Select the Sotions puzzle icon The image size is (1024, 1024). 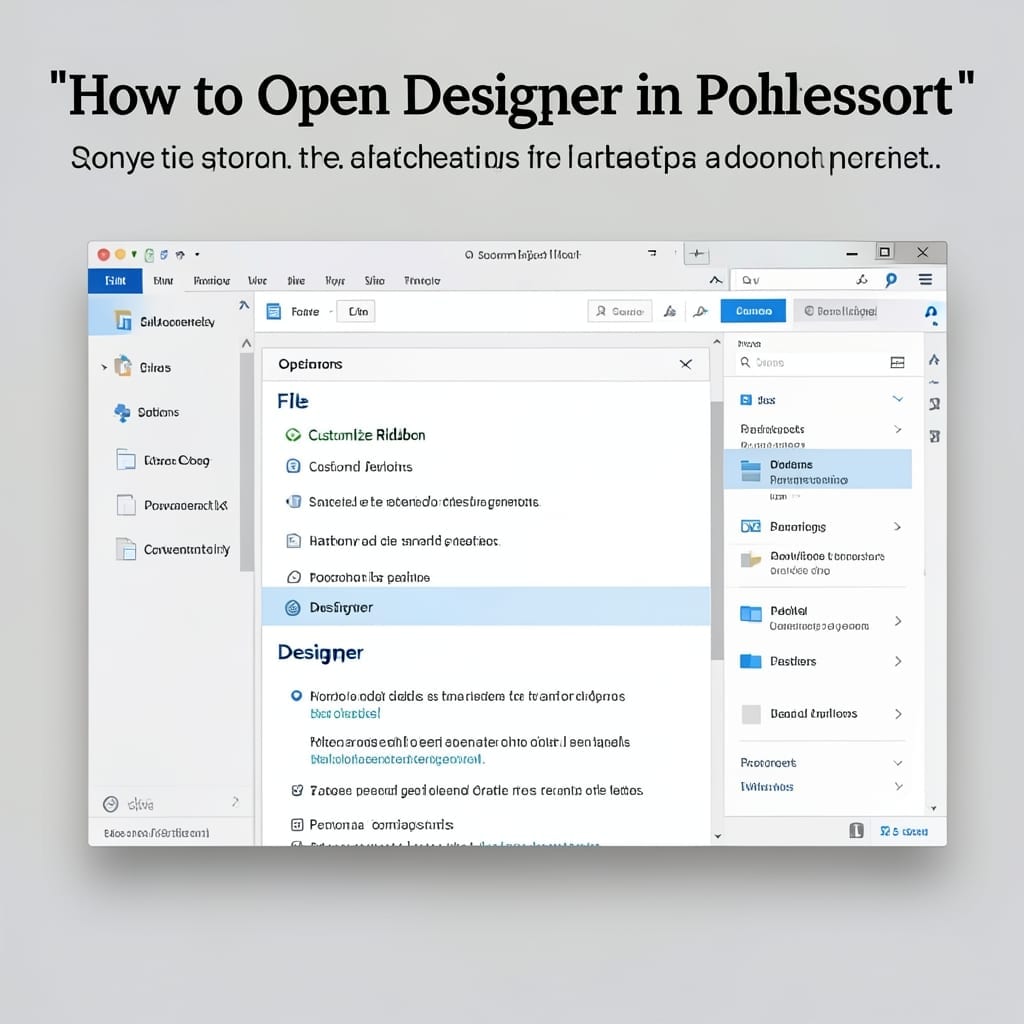click(x=122, y=412)
